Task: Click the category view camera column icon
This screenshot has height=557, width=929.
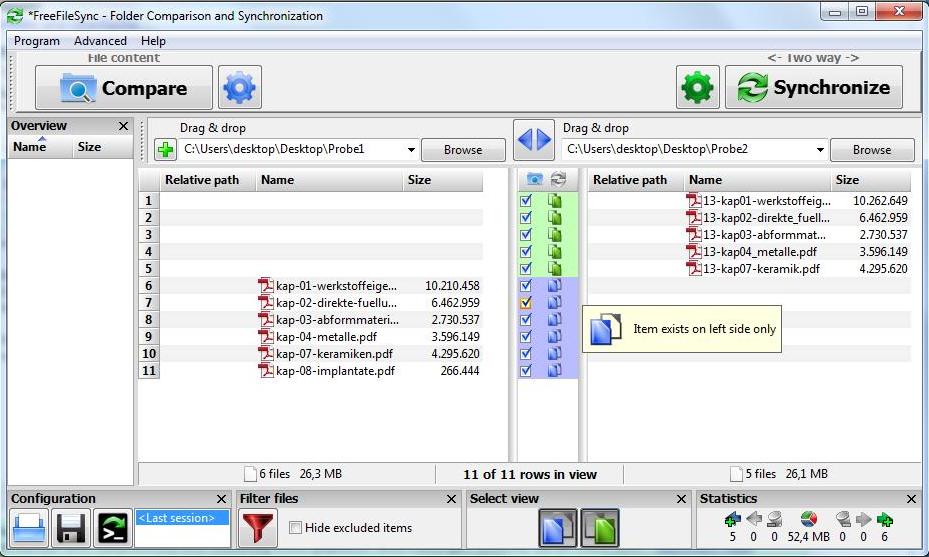Action: (x=534, y=179)
